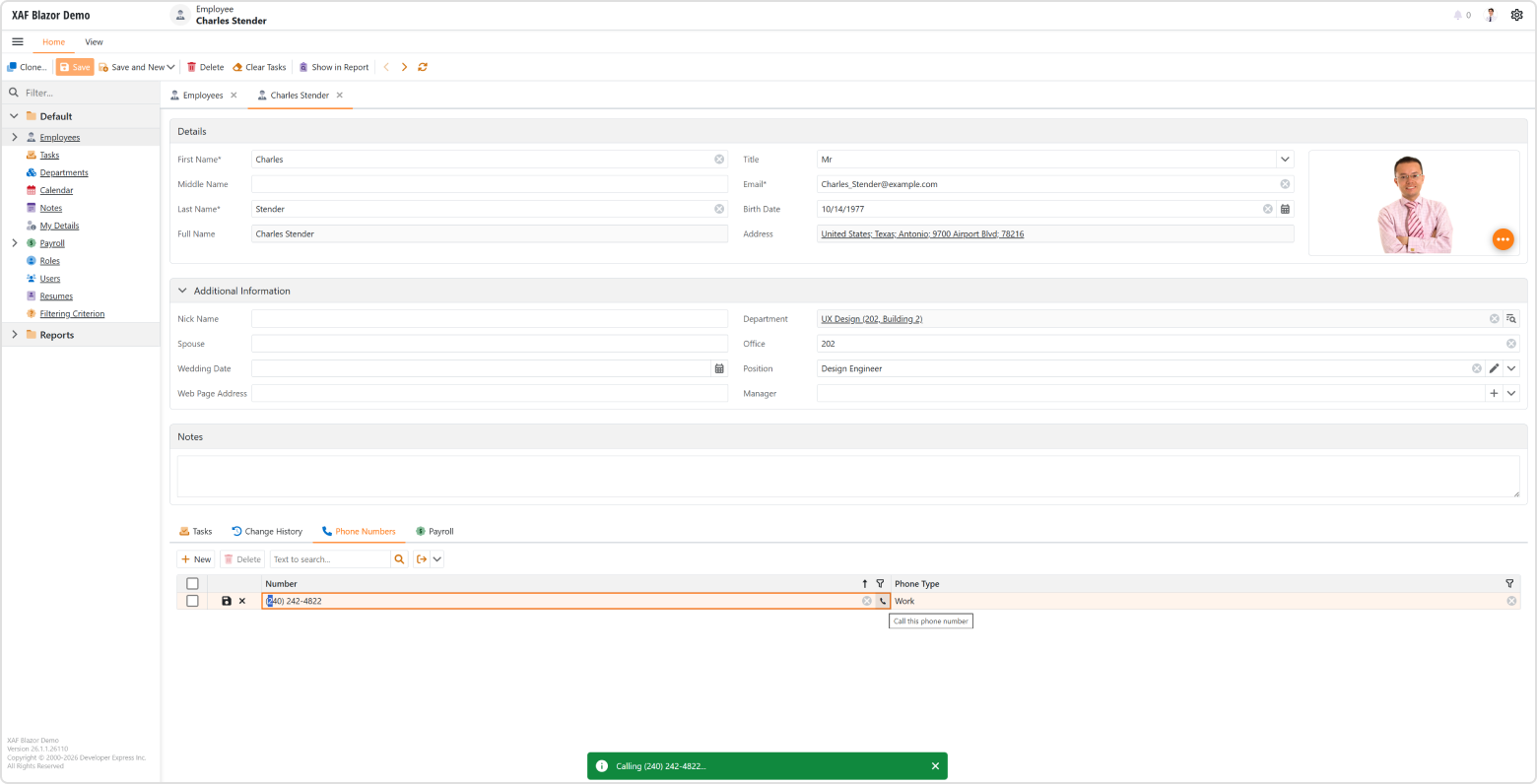Save the phone number row
This screenshot has height=784, width=1537.
(227, 601)
